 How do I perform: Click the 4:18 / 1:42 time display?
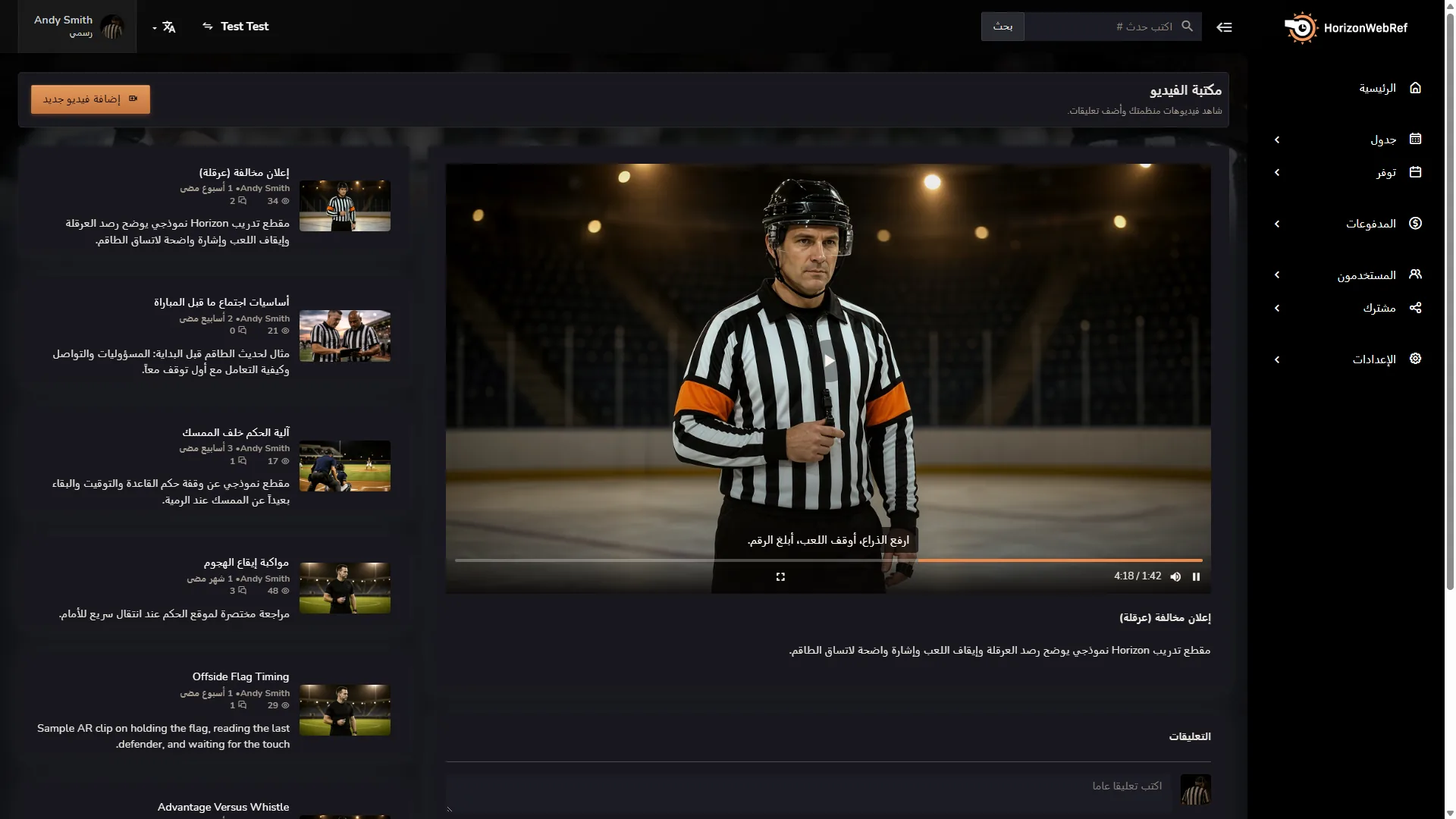[1137, 576]
